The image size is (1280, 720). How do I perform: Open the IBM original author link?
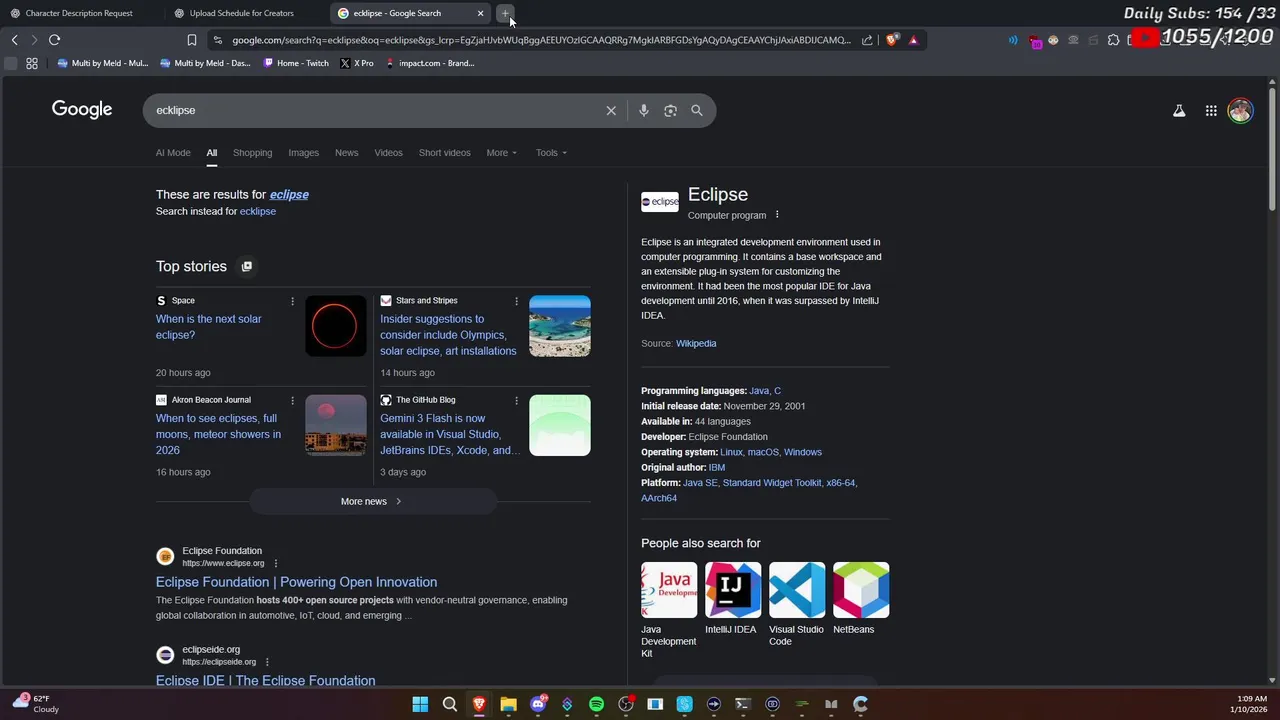pyautogui.click(x=716, y=467)
